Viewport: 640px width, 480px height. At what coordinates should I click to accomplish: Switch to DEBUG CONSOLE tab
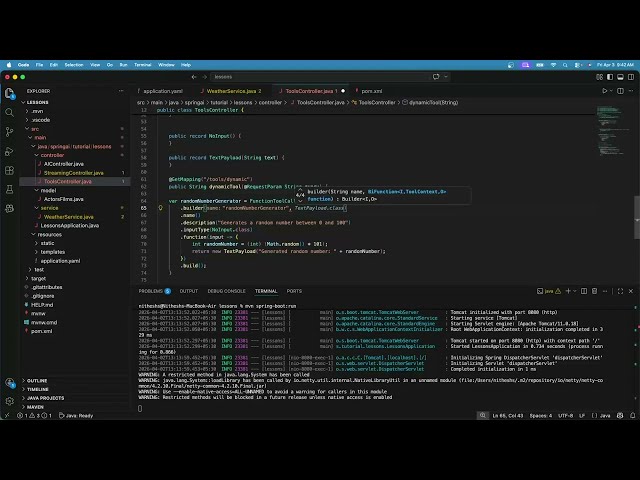[227, 291]
